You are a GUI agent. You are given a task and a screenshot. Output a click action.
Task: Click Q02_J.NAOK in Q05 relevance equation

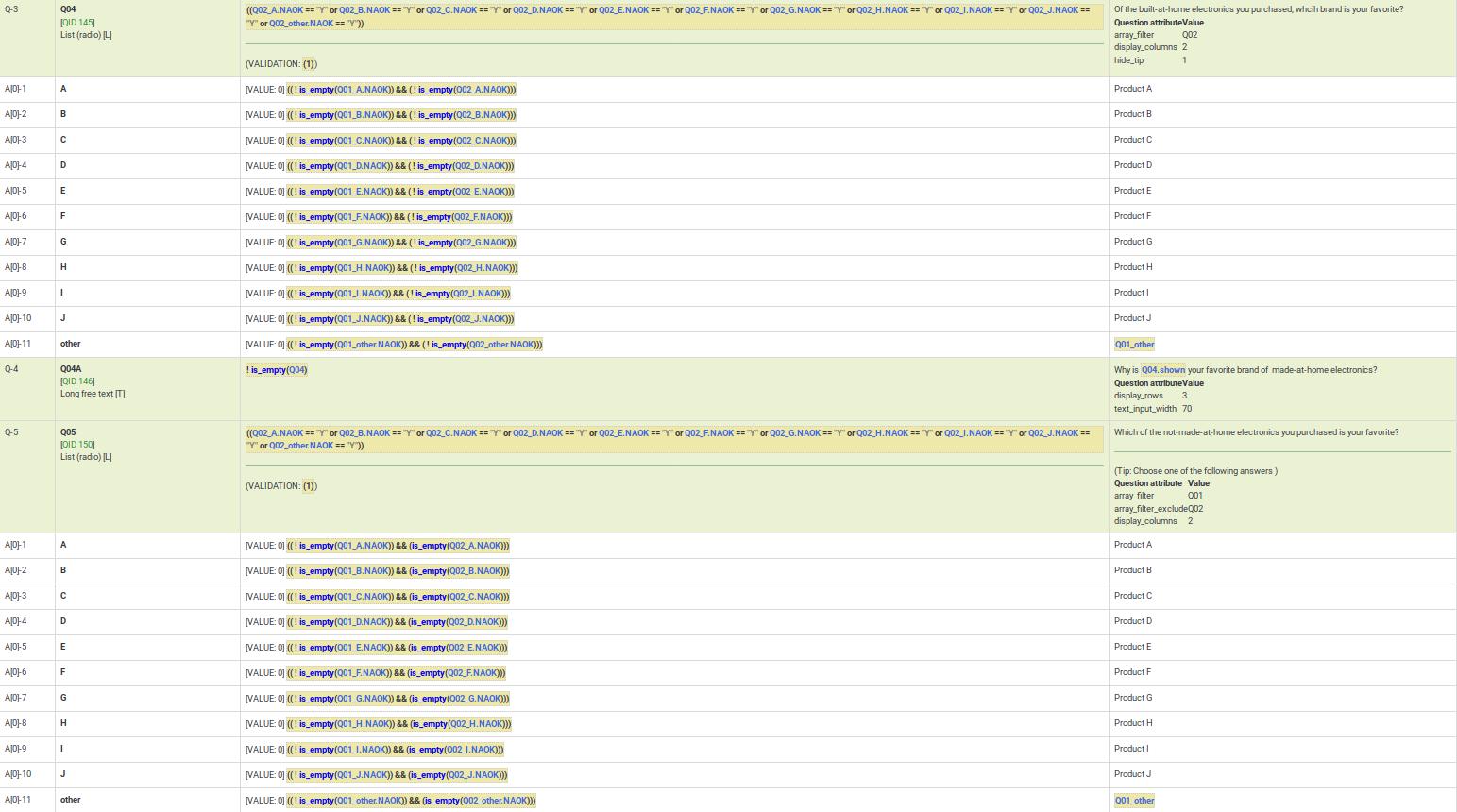[x=1053, y=433]
